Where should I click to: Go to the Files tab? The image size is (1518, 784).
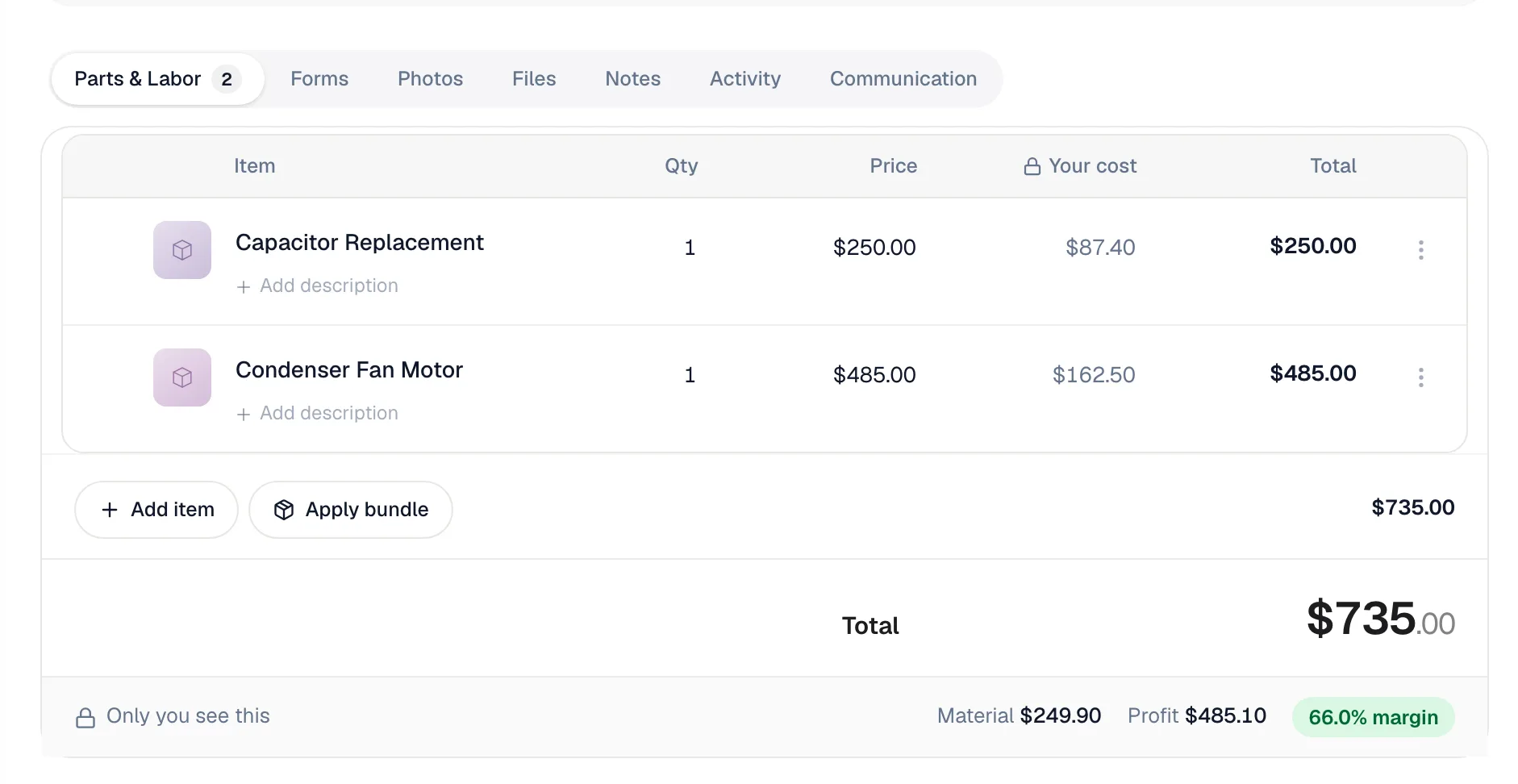click(534, 79)
